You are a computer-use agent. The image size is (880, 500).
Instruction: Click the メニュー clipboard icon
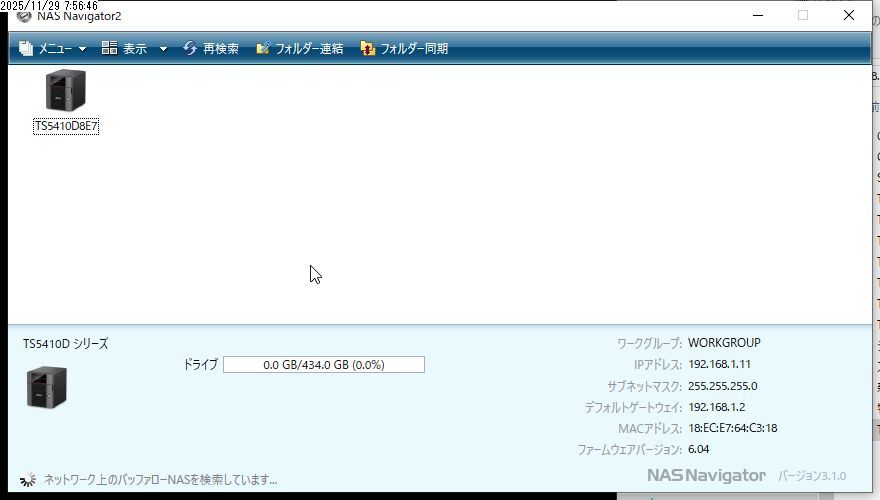(x=26, y=48)
